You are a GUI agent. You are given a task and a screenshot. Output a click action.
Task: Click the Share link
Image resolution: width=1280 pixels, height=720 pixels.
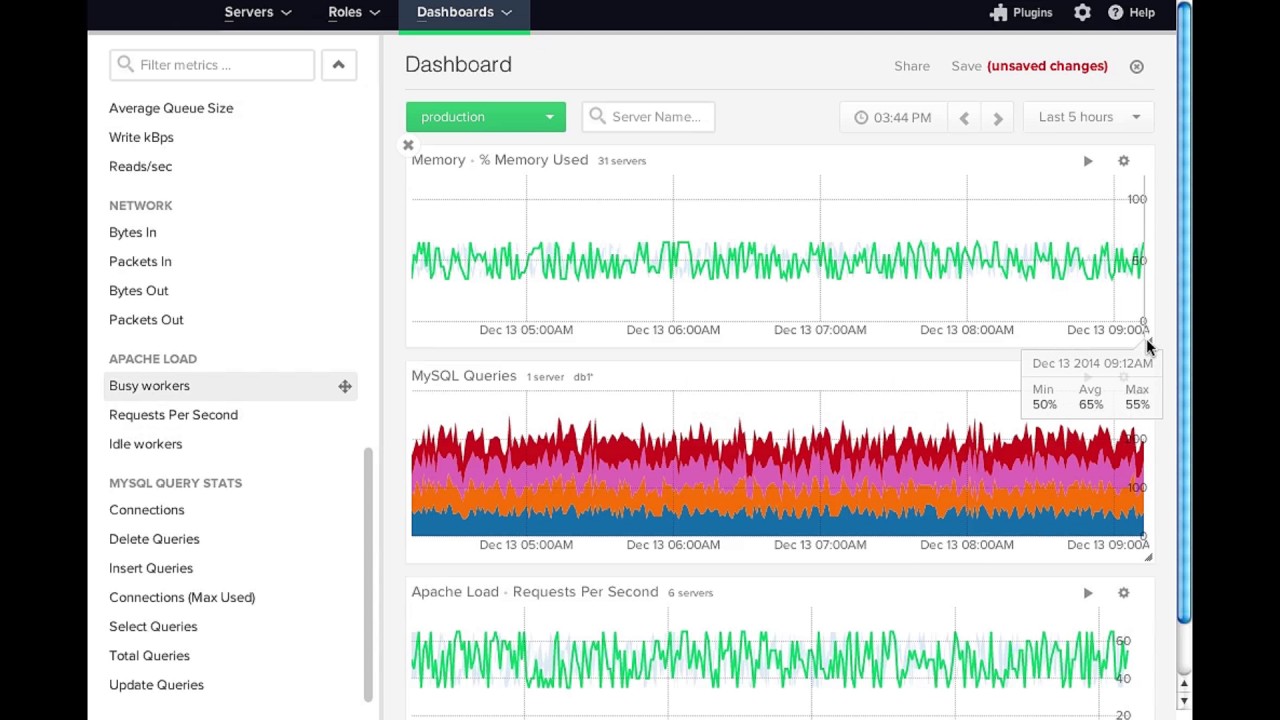(912, 66)
